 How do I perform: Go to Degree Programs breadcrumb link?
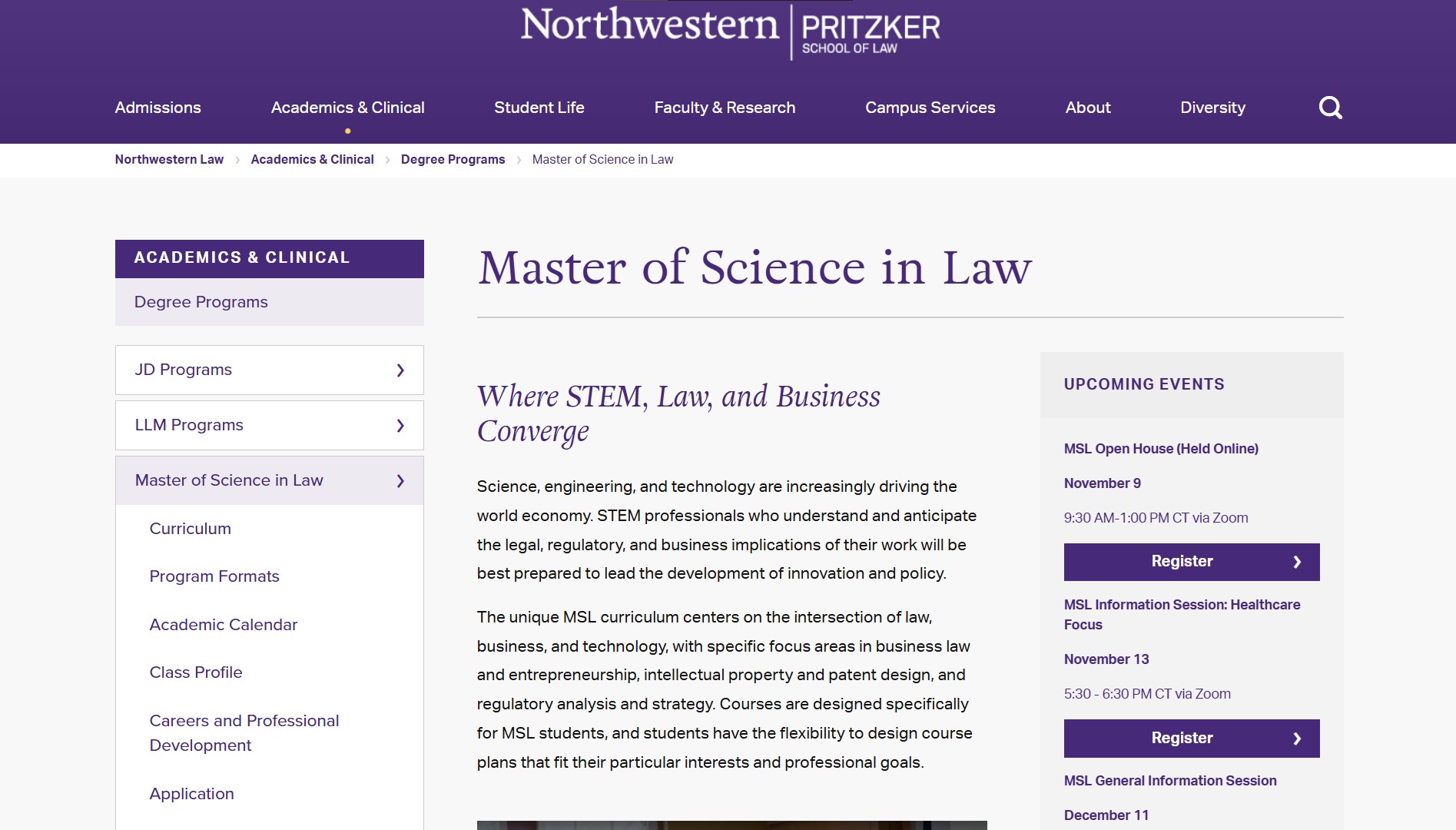[453, 159]
